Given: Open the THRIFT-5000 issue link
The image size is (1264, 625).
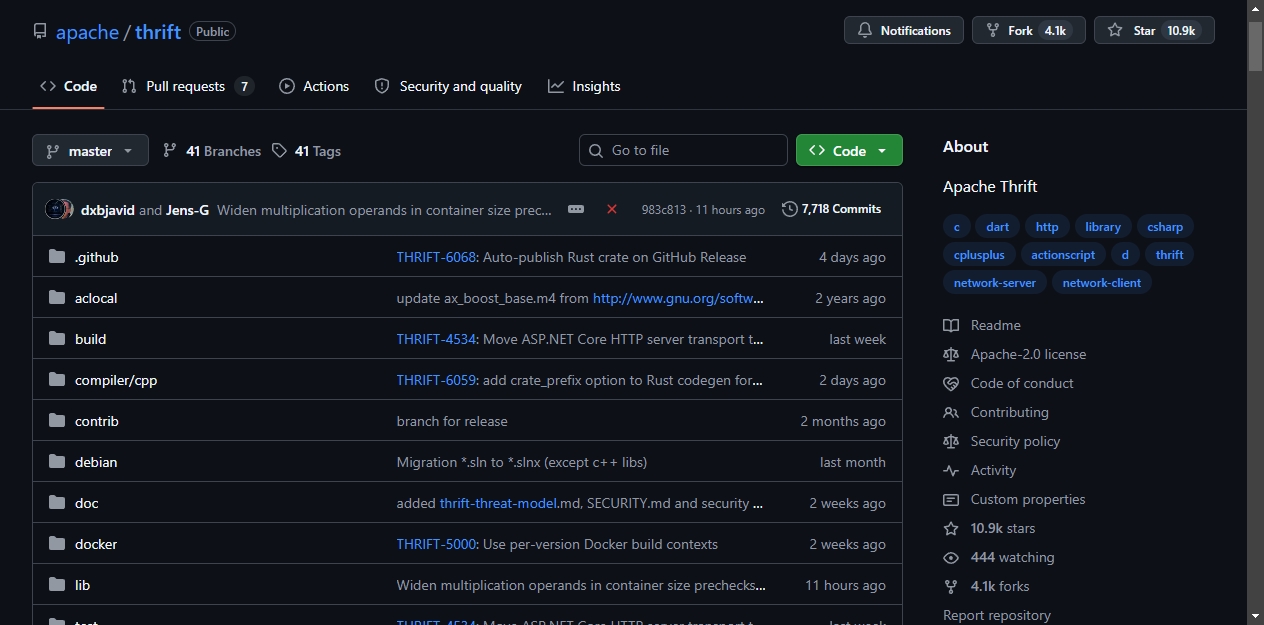Looking at the screenshot, I should click(x=436, y=544).
